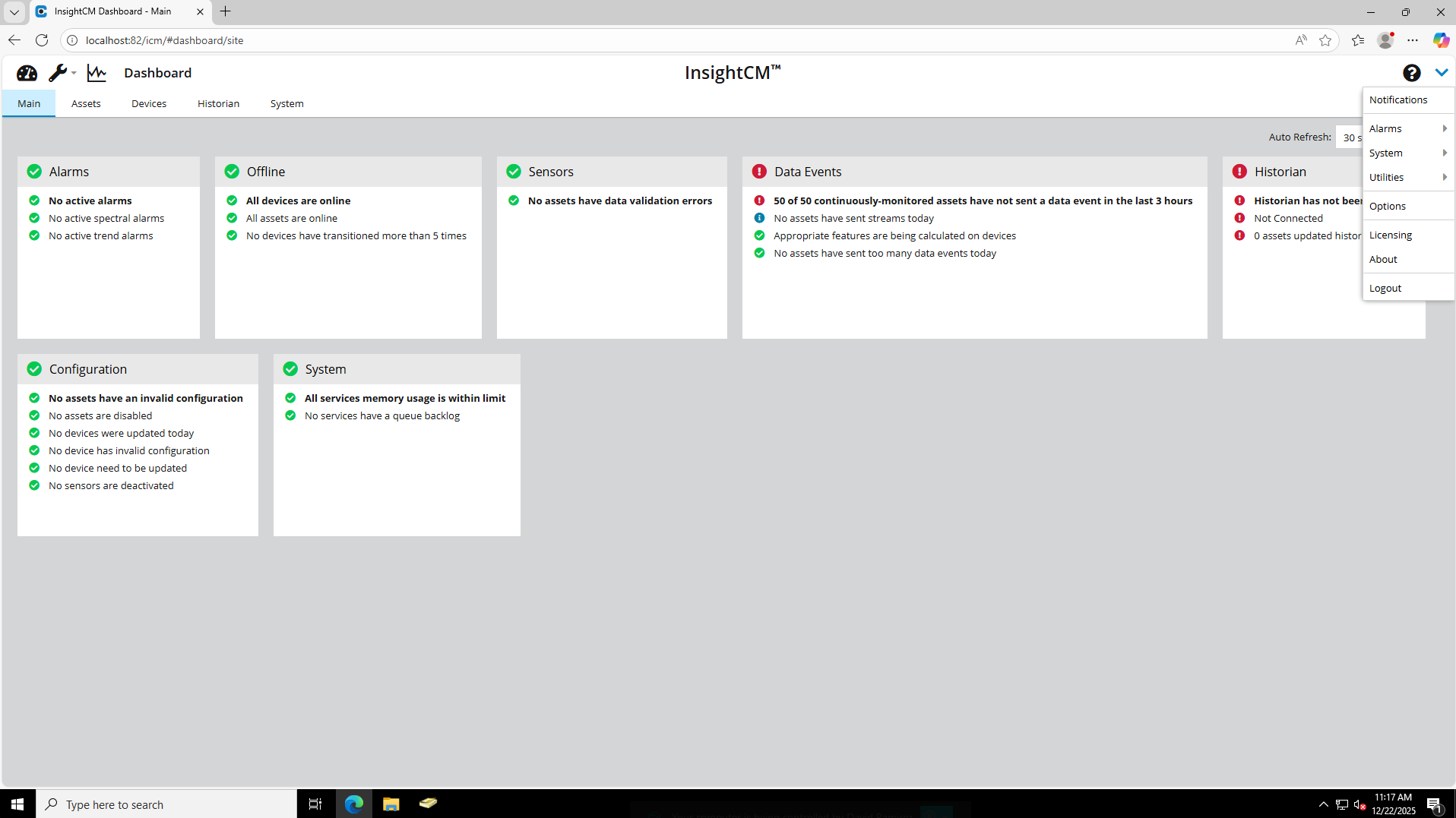Open the data viewer chart icon
The image size is (1456, 818).
97,73
